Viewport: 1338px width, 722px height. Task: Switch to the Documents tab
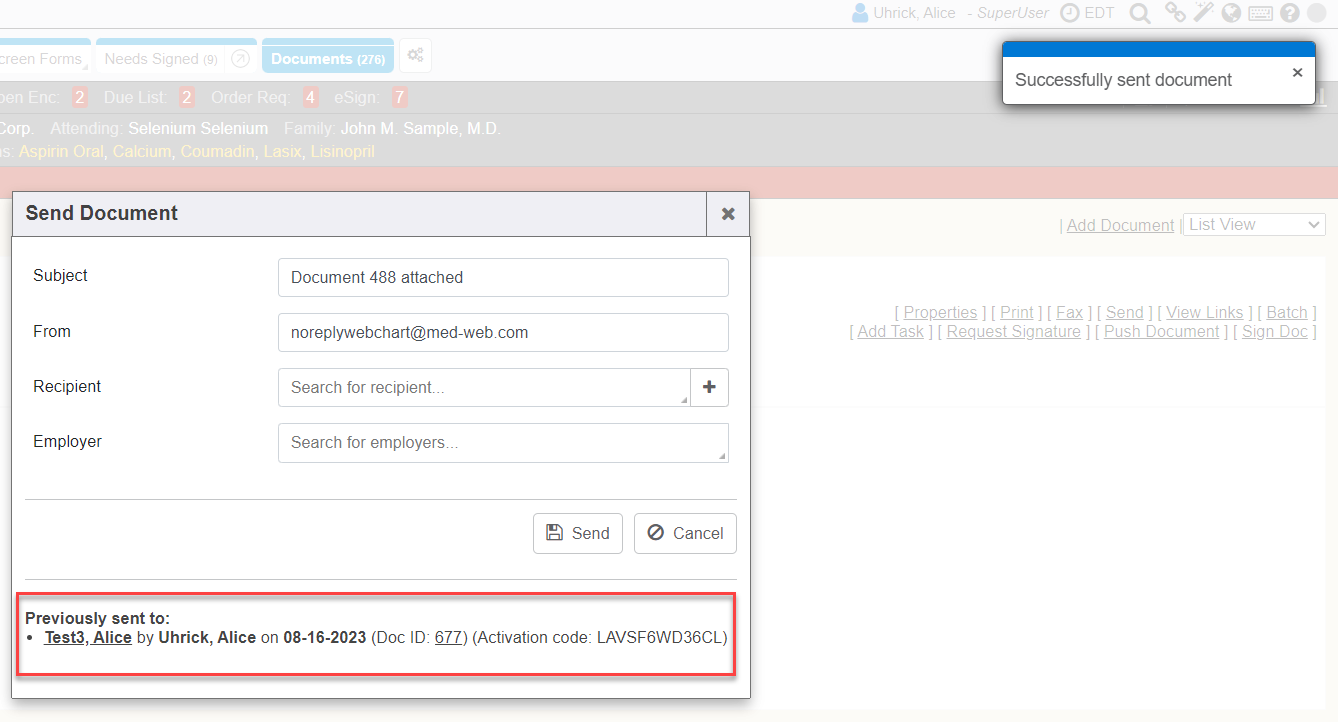coord(327,59)
